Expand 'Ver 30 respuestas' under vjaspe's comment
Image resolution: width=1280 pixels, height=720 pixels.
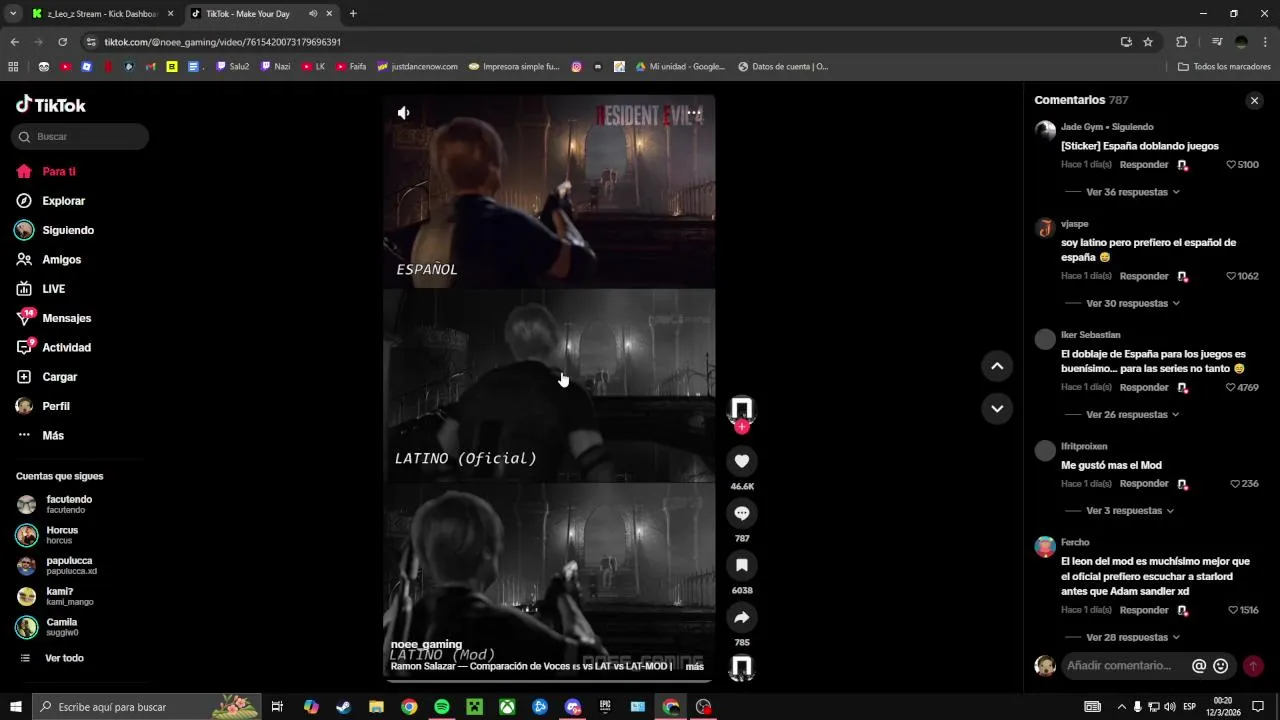[x=1133, y=303]
